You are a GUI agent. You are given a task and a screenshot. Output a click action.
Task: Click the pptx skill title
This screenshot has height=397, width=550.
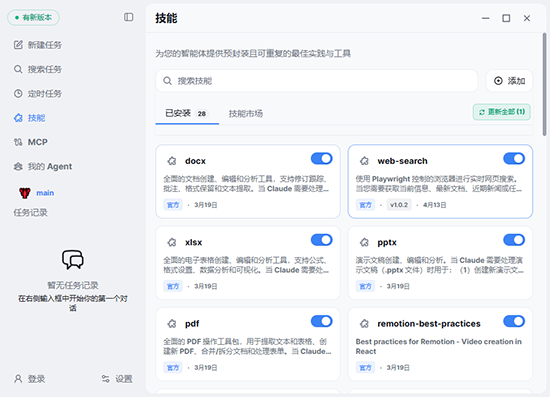(387, 243)
